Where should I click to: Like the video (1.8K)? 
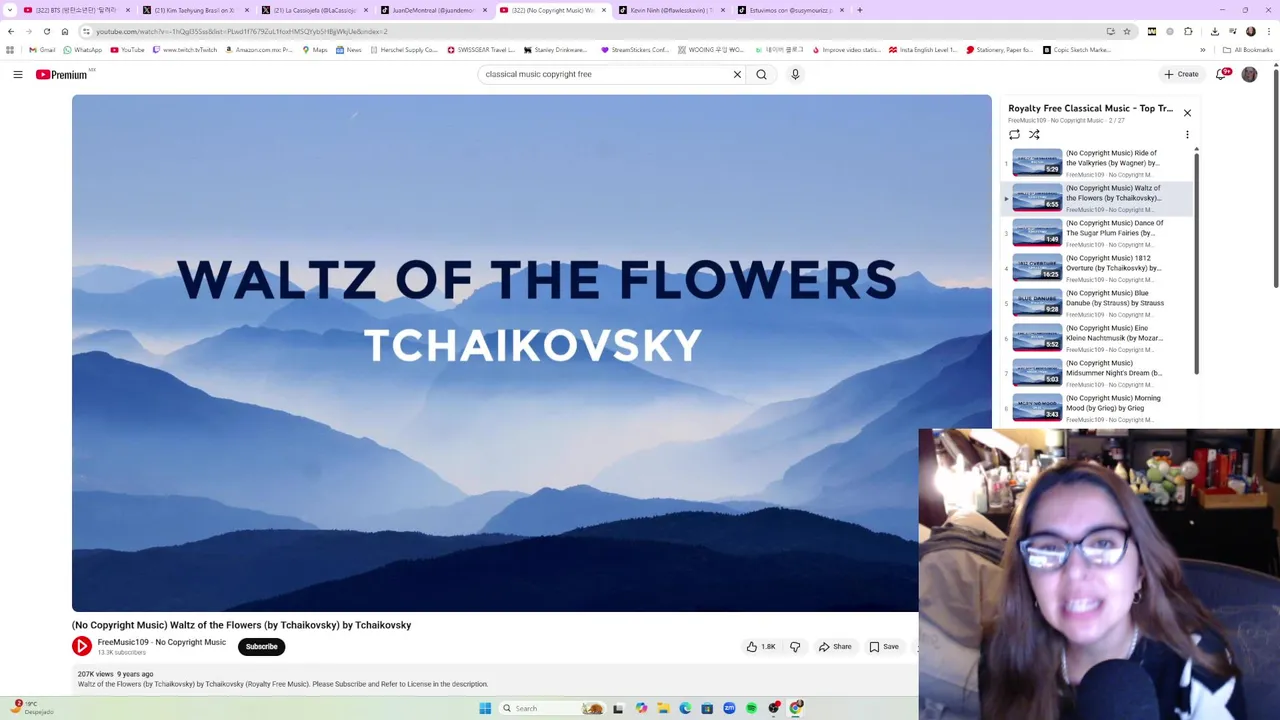(x=761, y=647)
